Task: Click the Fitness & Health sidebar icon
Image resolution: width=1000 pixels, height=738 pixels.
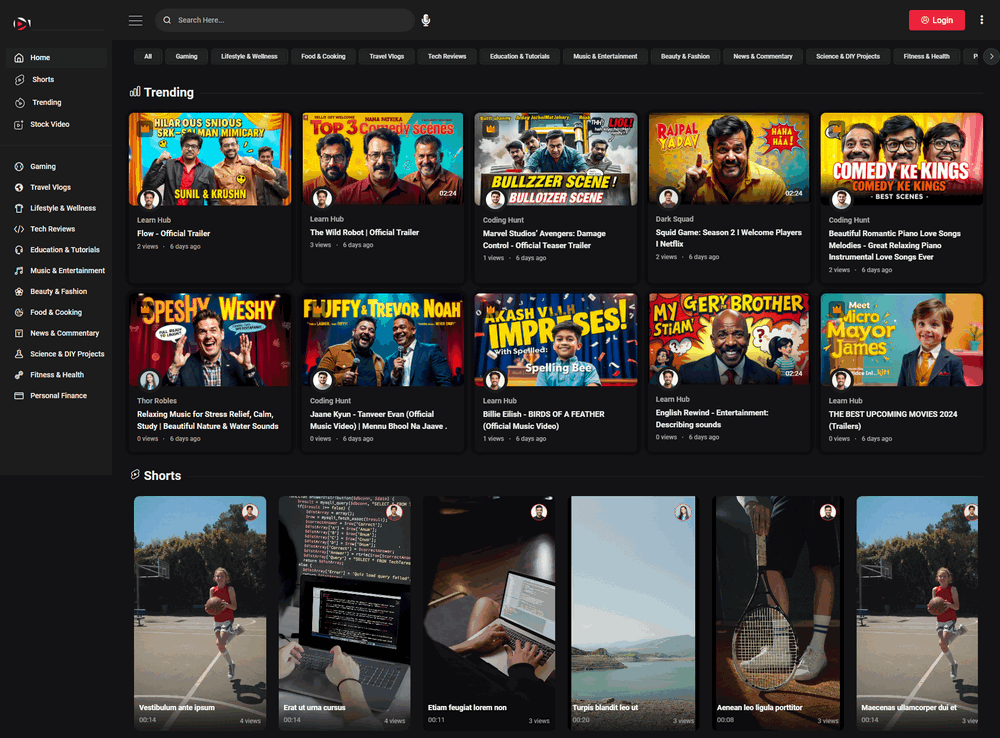Action: (19, 375)
